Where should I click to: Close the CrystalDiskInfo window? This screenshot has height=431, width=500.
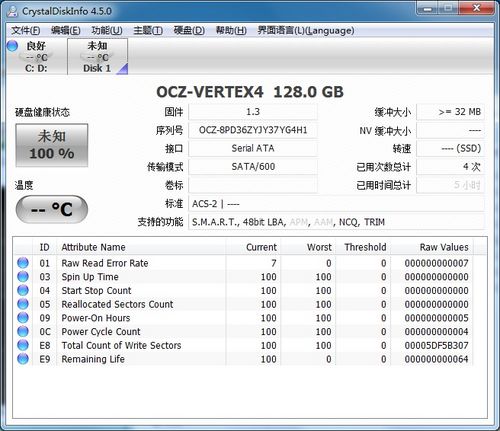[476, 8]
